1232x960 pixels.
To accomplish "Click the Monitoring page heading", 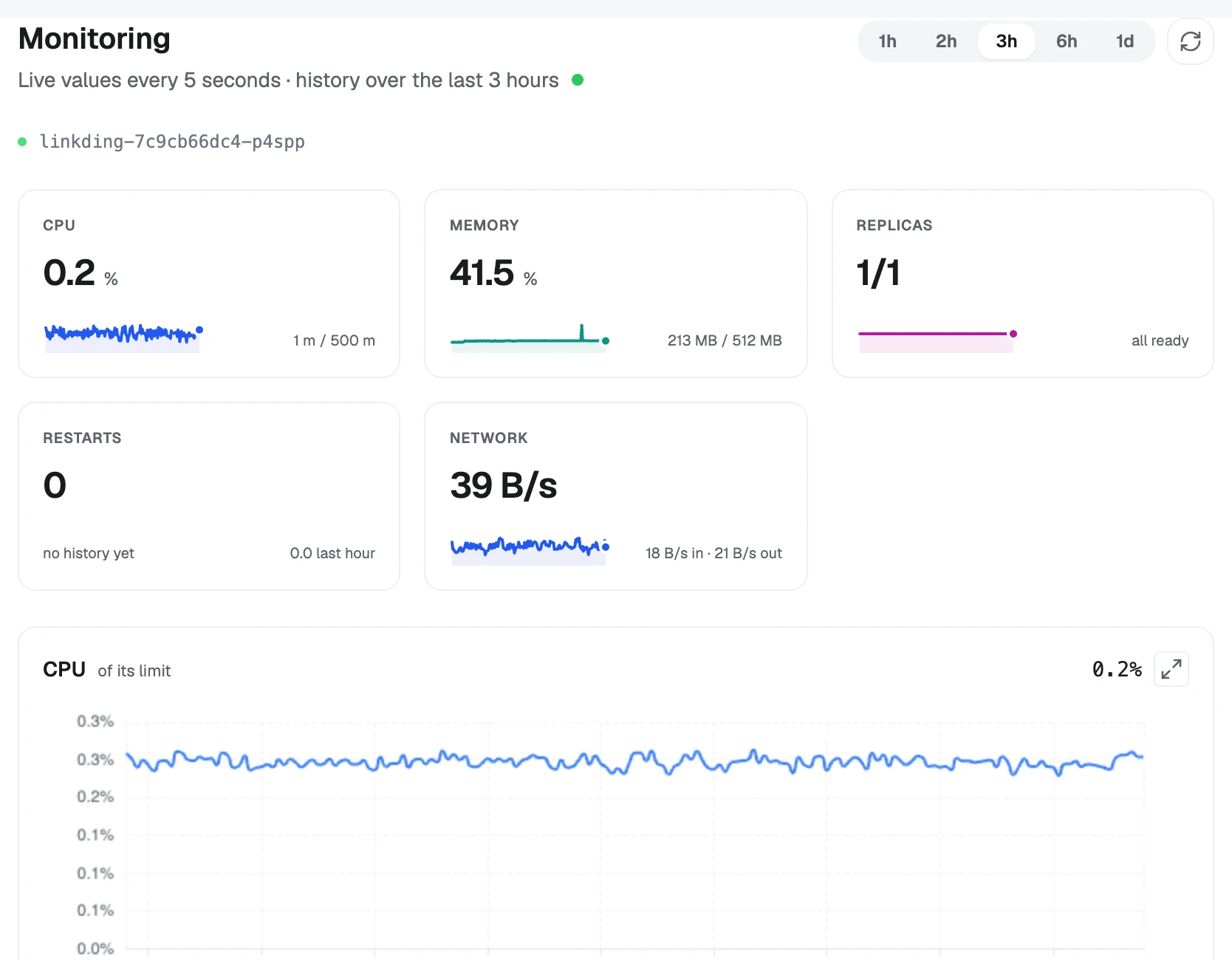I will click(95, 38).
